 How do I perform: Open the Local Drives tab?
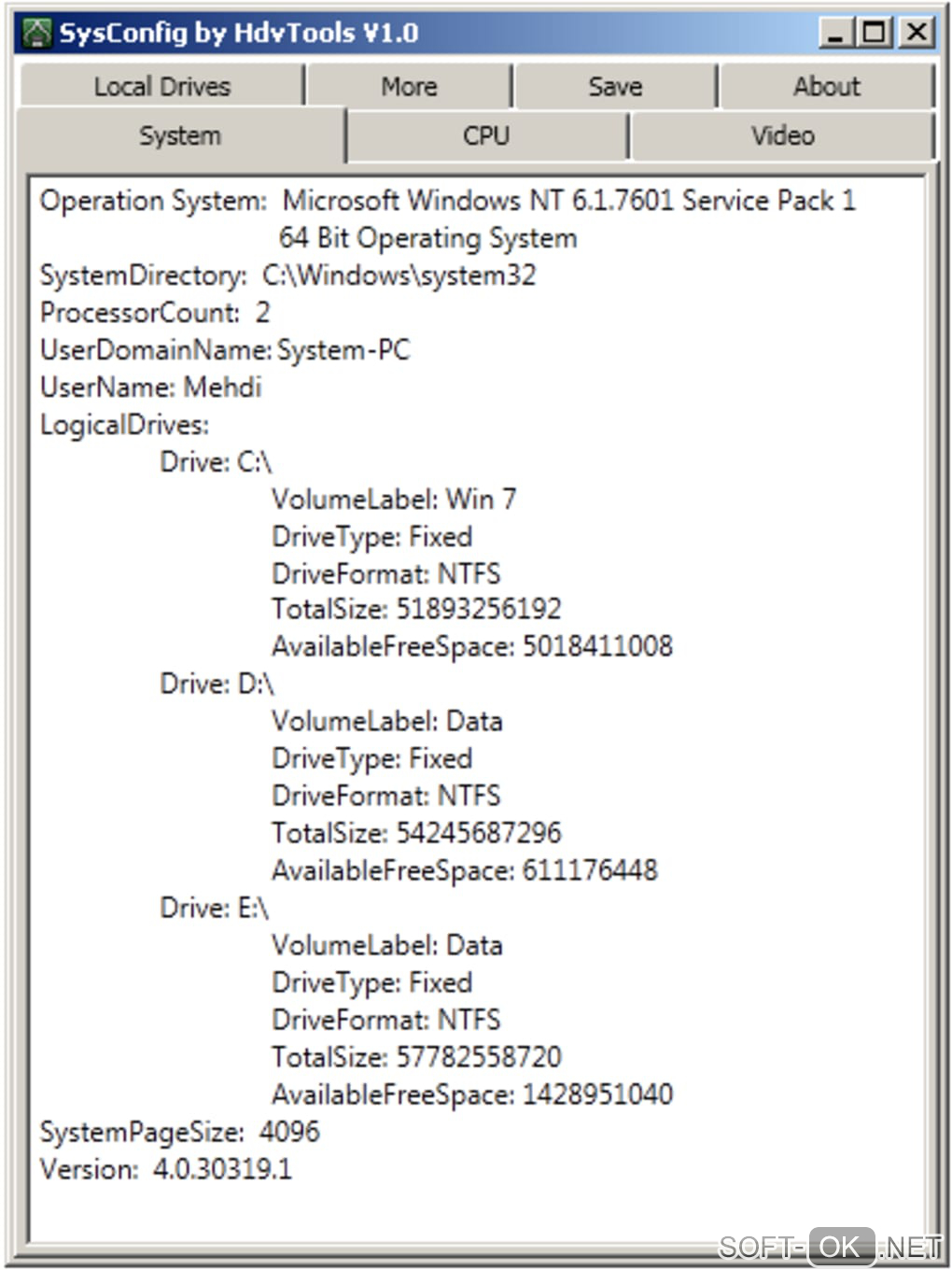point(161,87)
